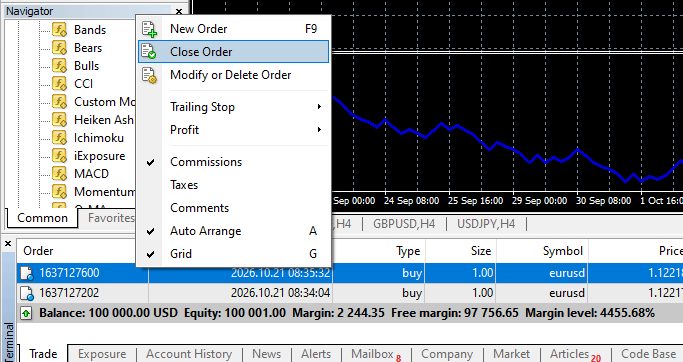Viewport: 683px width, 362px height.
Task: Expand the Profit submenu arrow
Action: point(319,130)
